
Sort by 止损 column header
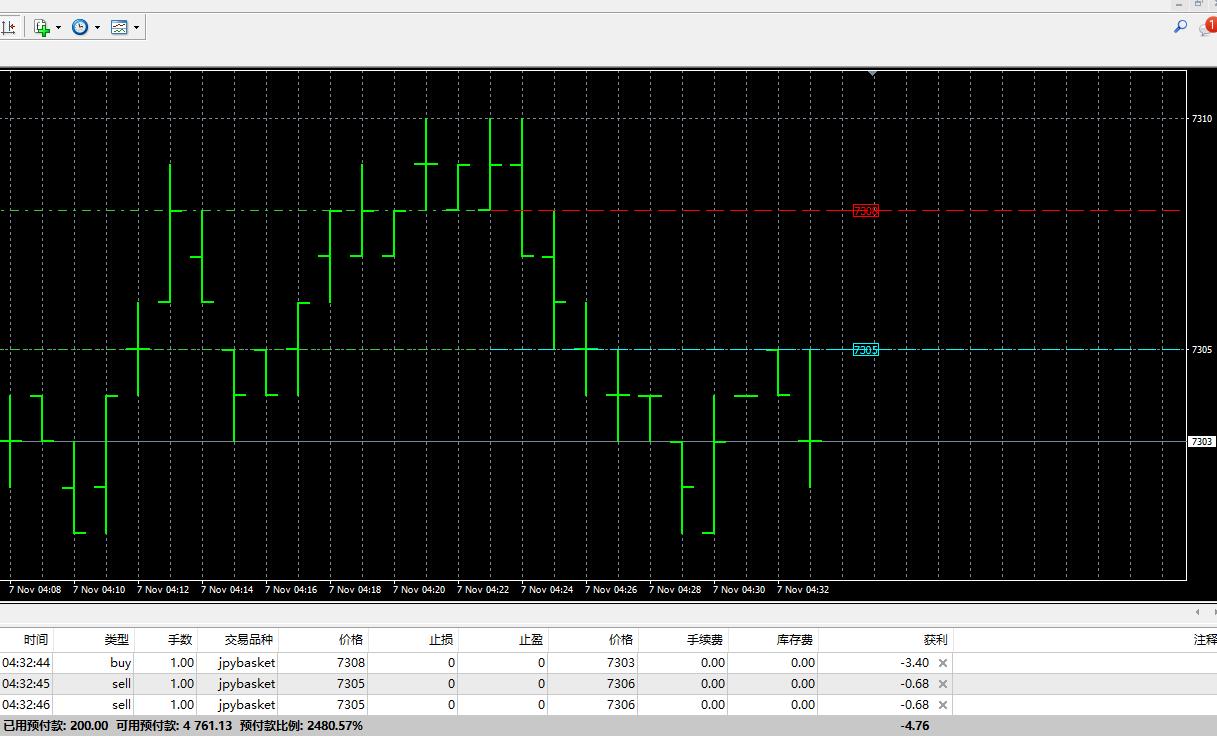coord(413,640)
